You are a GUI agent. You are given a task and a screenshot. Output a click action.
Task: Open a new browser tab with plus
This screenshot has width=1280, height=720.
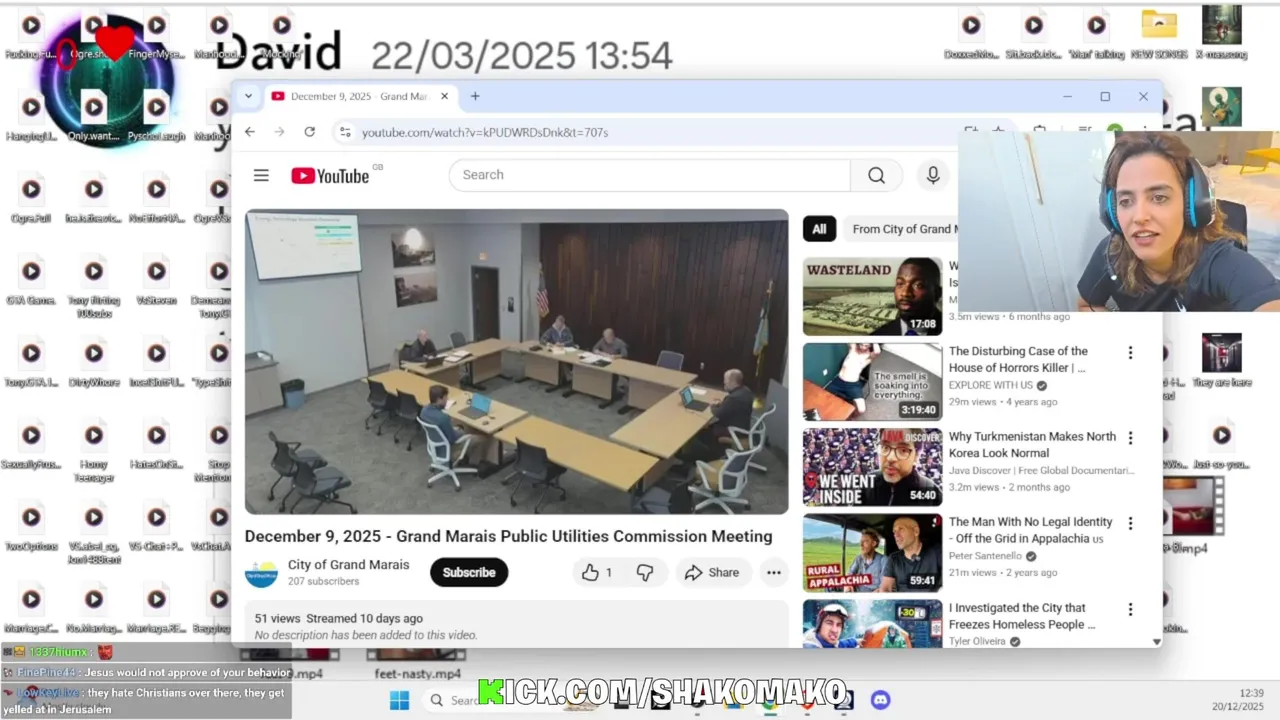(475, 96)
